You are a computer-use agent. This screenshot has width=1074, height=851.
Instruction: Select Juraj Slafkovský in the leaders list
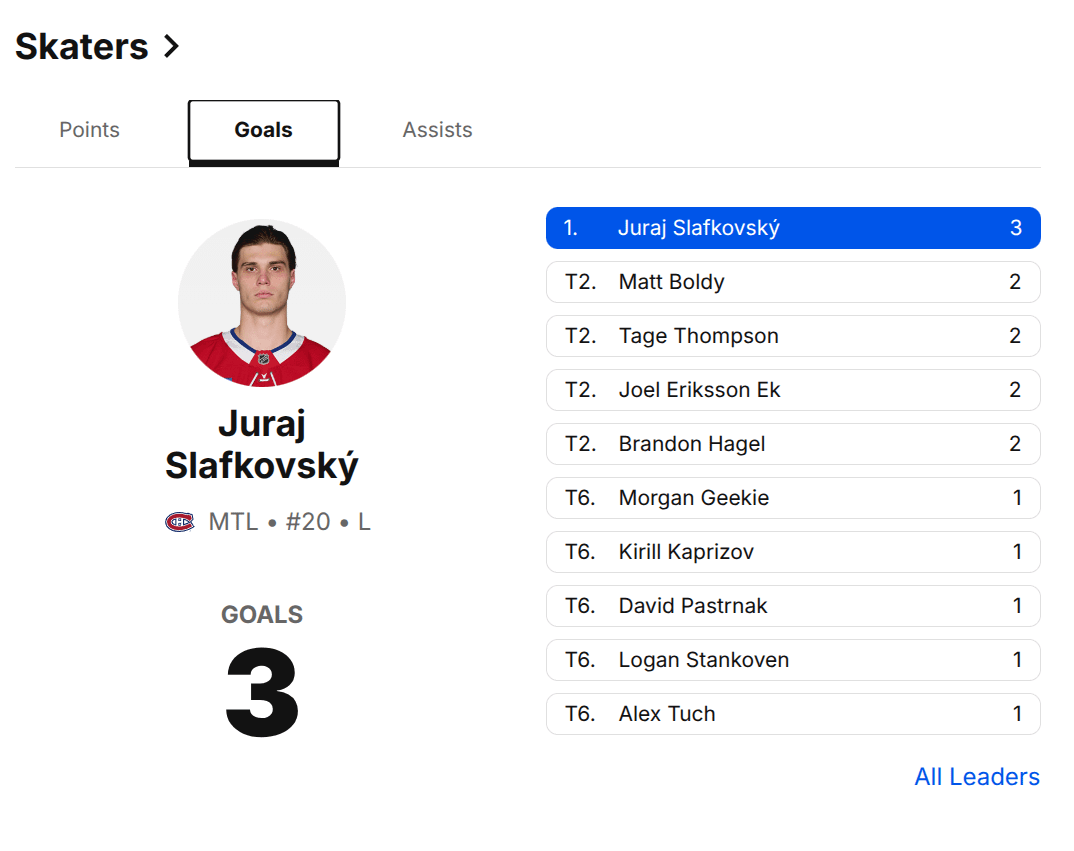point(793,228)
